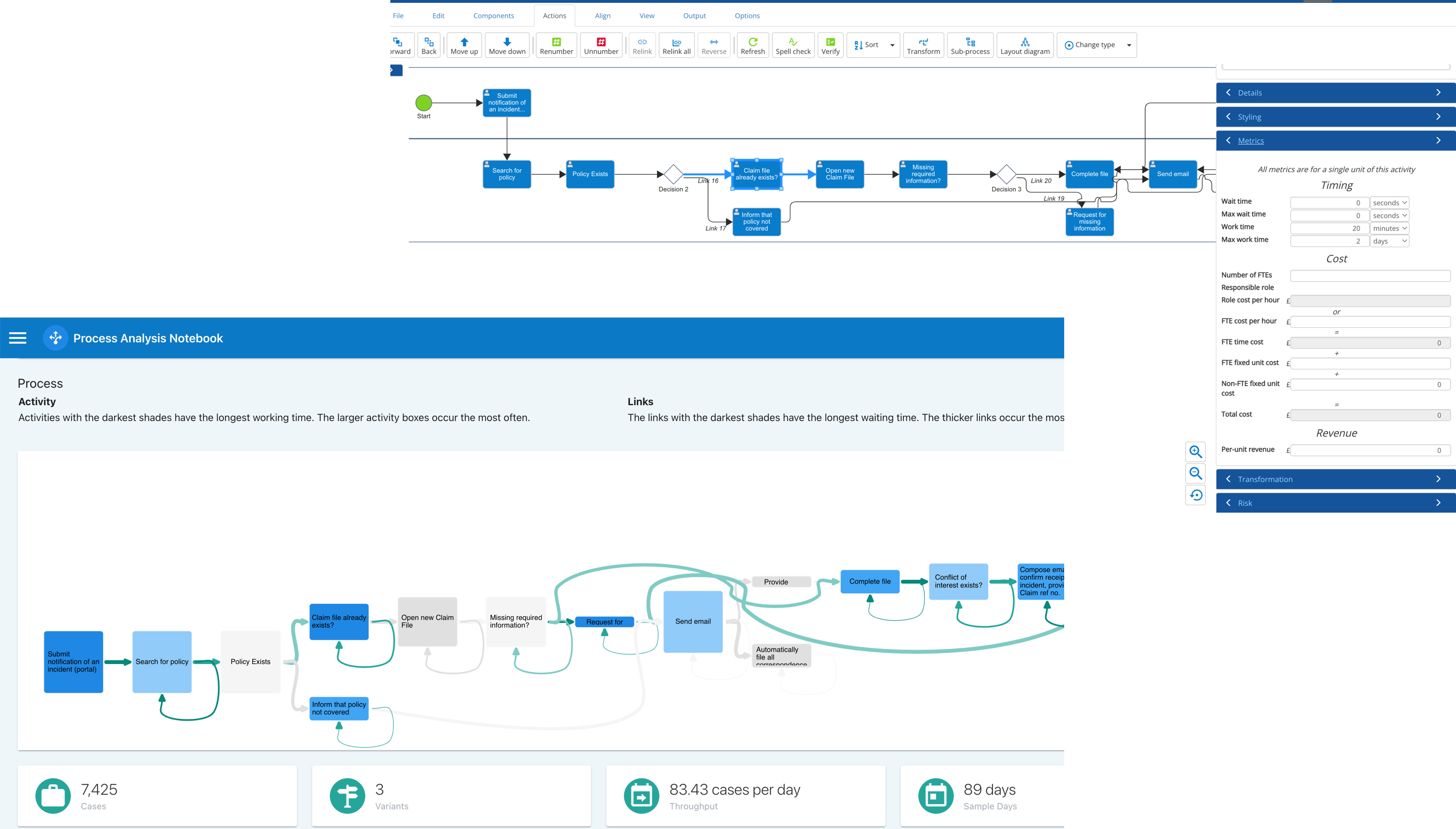Select the Open new Claim File activity
The width and height of the screenshot is (1456, 829).
[x=840, y=174]
